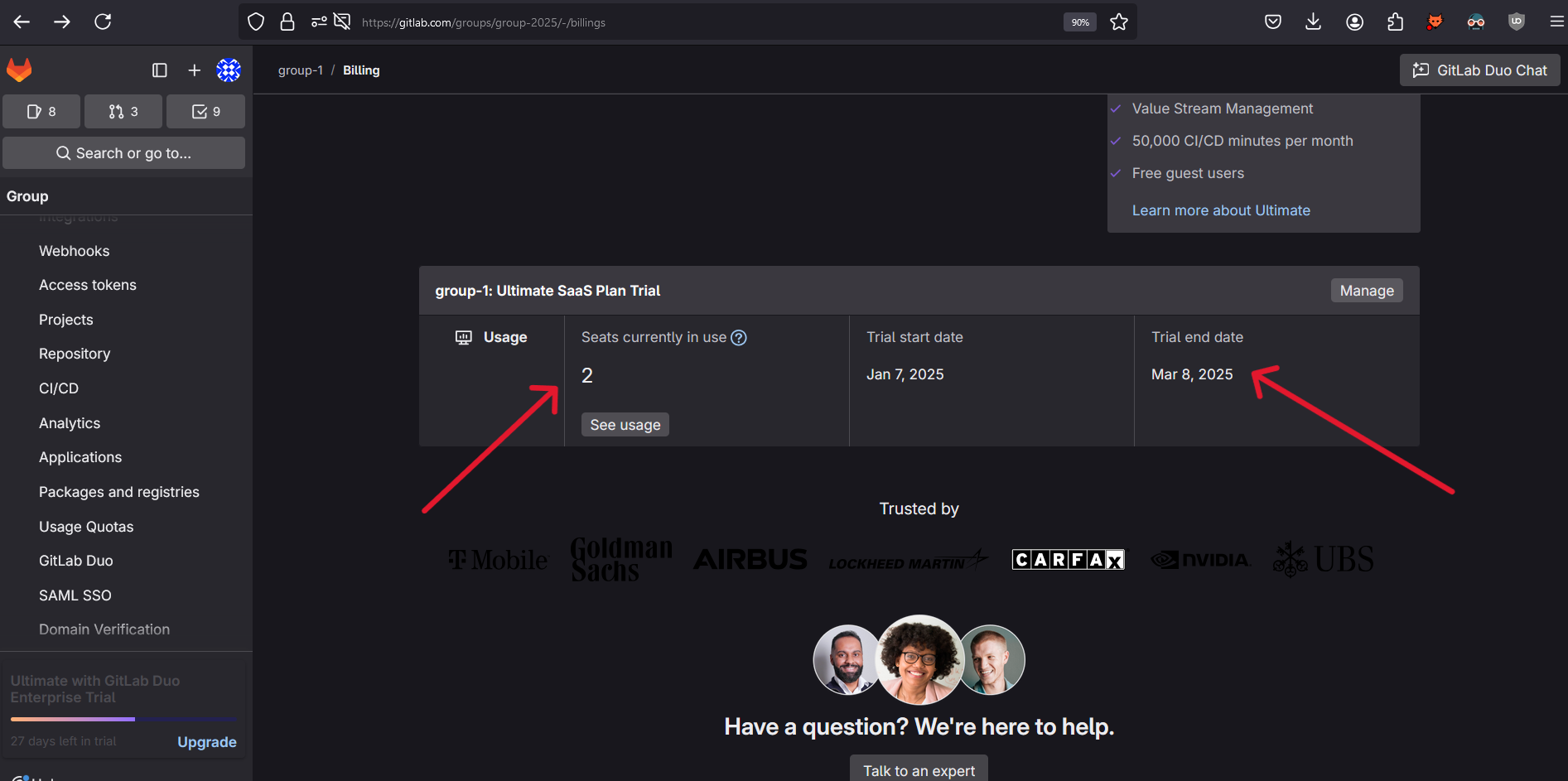Bookmark this page with star icon
The width and height of the screenshot is (1568, 781).
tap(1119, 22)
